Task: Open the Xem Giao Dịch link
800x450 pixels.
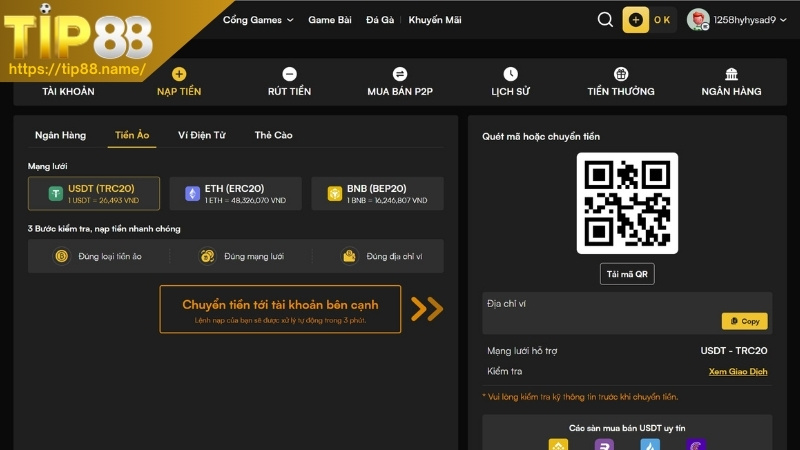Action: coord(737,371)
